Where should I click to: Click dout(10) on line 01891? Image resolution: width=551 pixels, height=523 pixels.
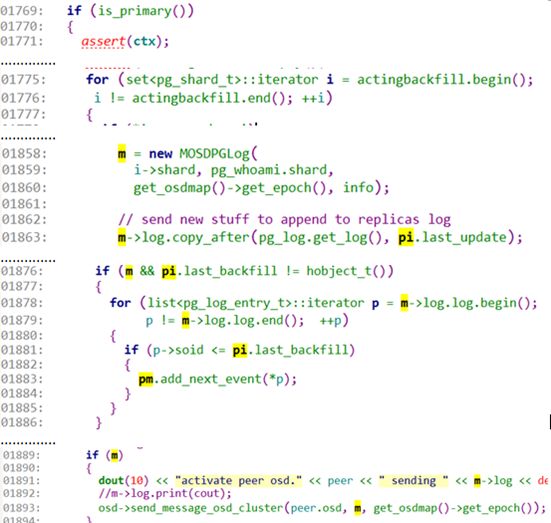(123, 480)
